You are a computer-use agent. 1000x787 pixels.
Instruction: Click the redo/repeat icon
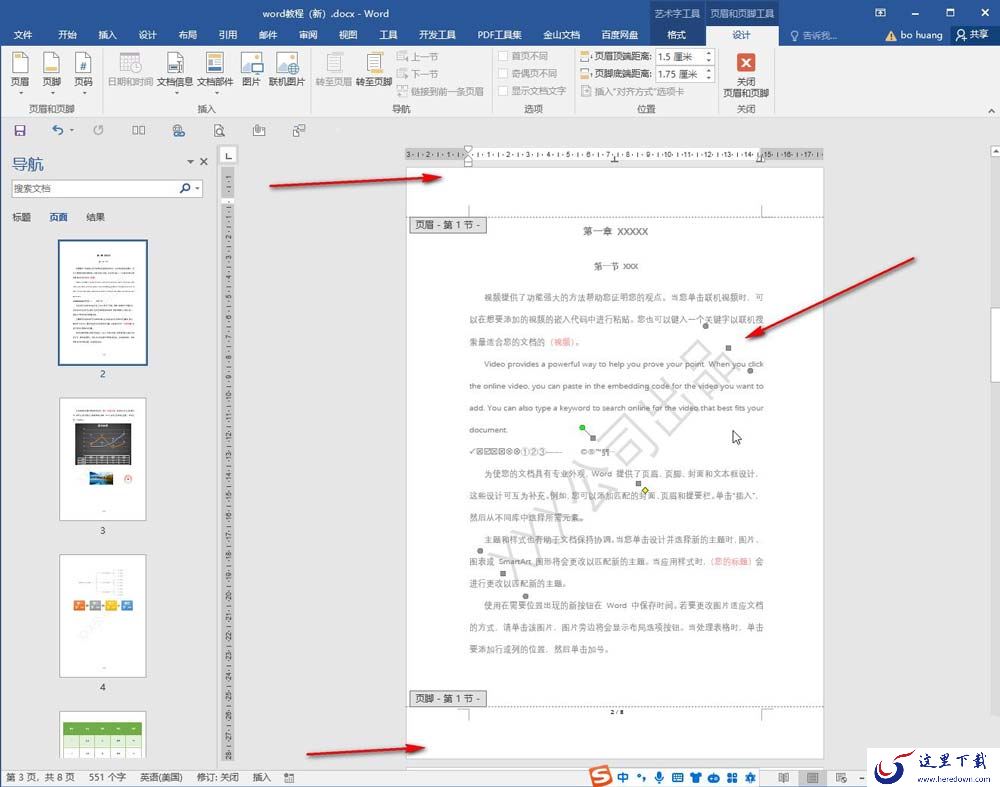[x=98, y=130]
